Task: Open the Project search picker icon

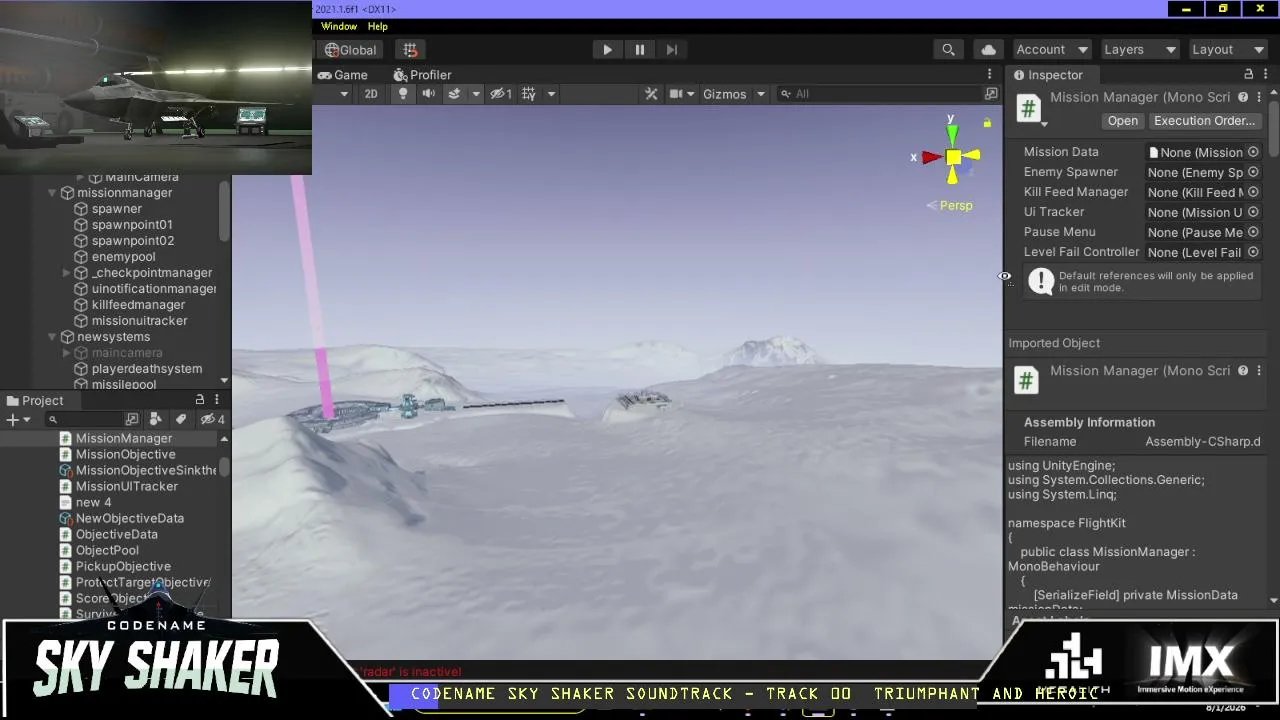Action: 132,420
